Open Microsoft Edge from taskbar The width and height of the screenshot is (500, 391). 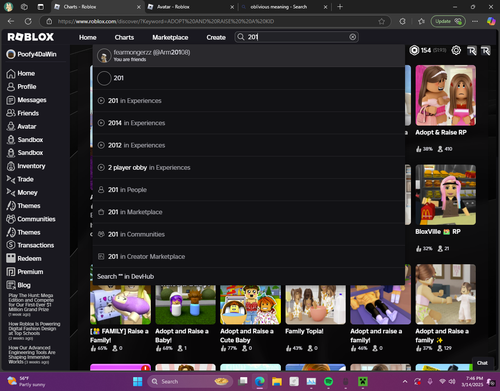(260, 381)
